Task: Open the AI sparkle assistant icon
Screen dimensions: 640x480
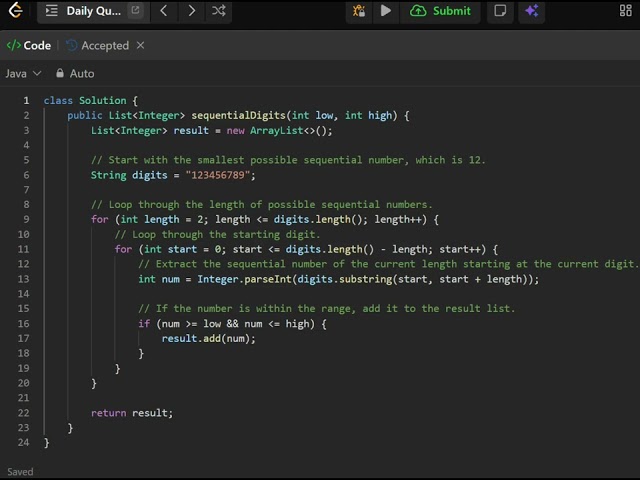Action: click(x=532, y=11)
